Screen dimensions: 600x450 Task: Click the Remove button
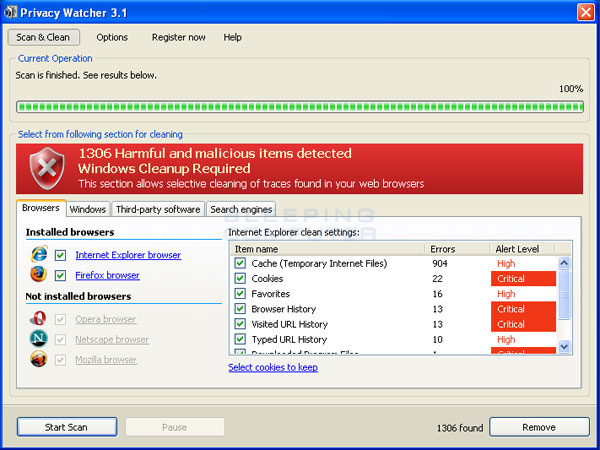539,427
